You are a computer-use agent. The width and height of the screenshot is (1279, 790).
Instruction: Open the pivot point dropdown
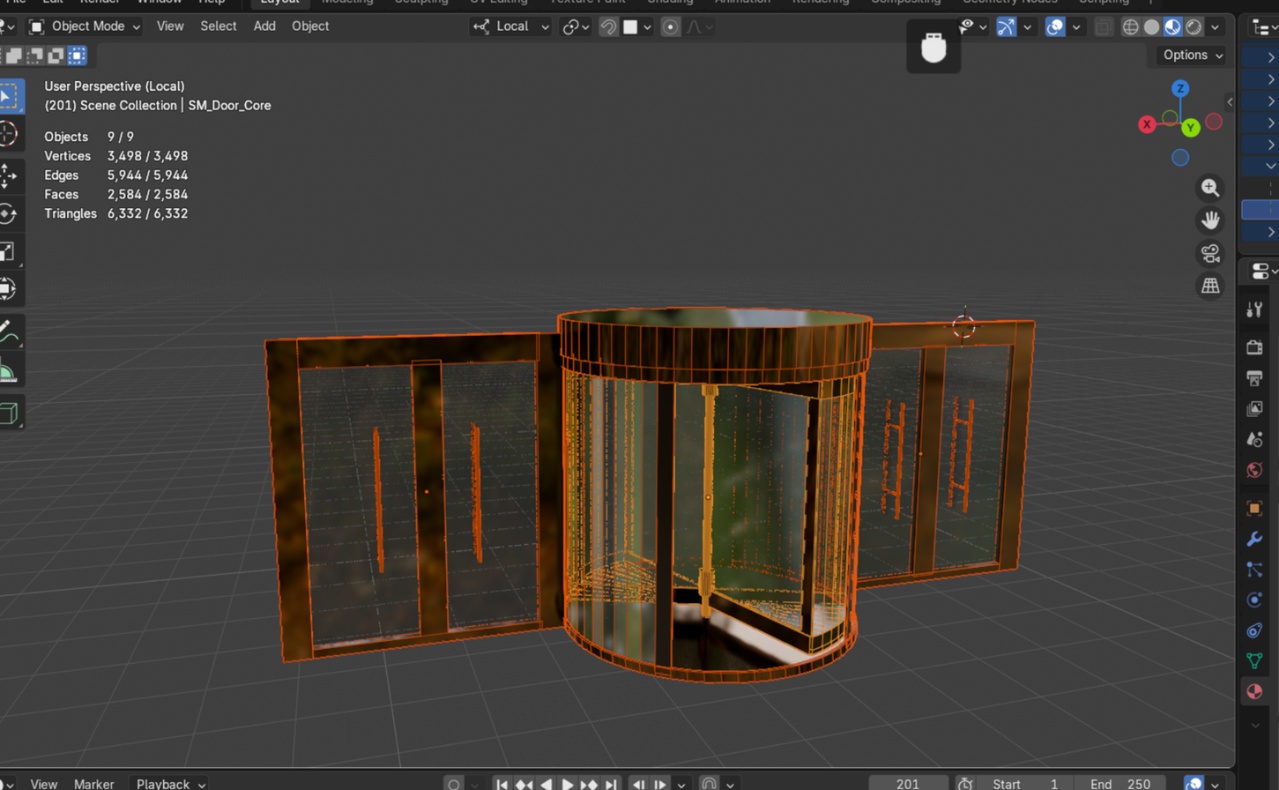coord(576,27)
